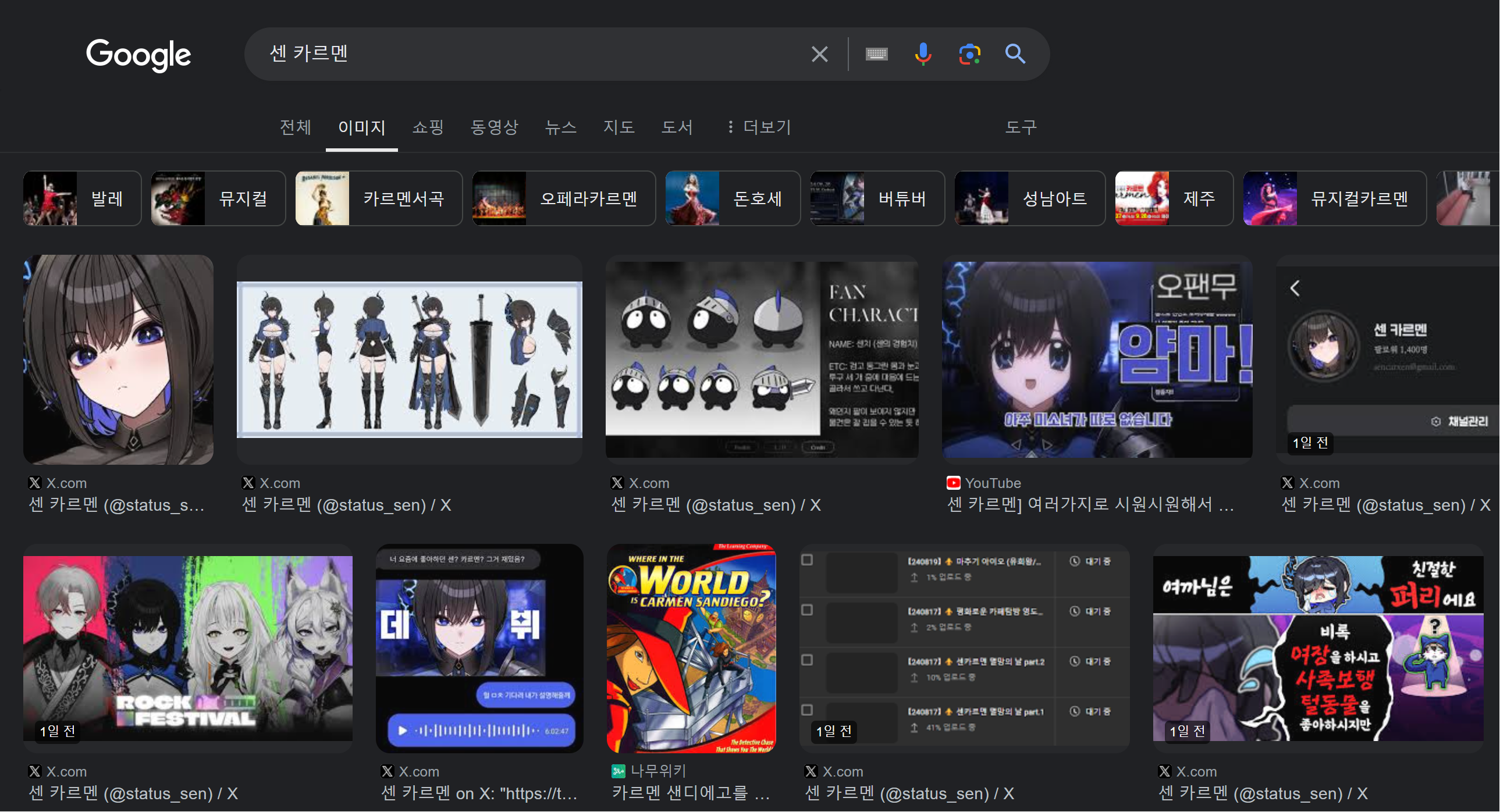Click the YouTube source label

tap(993, 483)
